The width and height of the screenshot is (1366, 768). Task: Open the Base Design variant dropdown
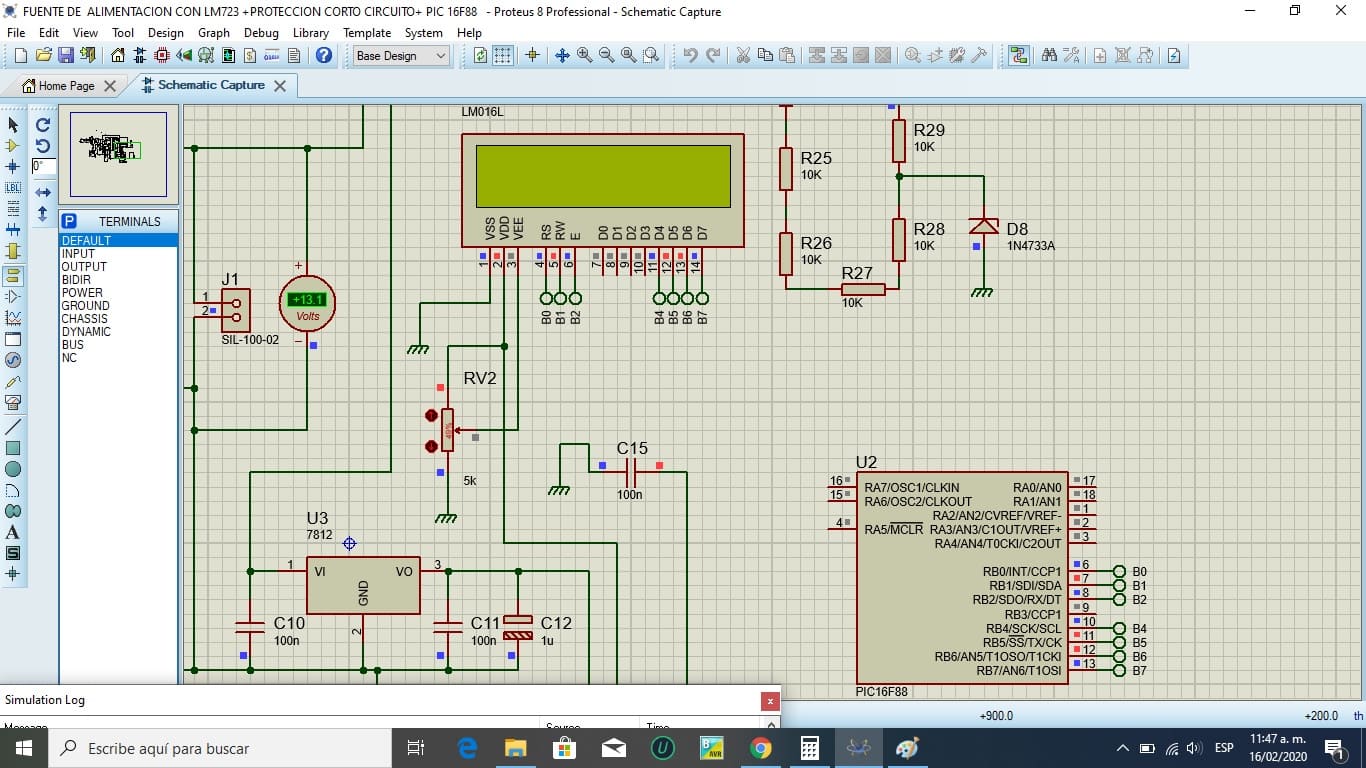401,56
